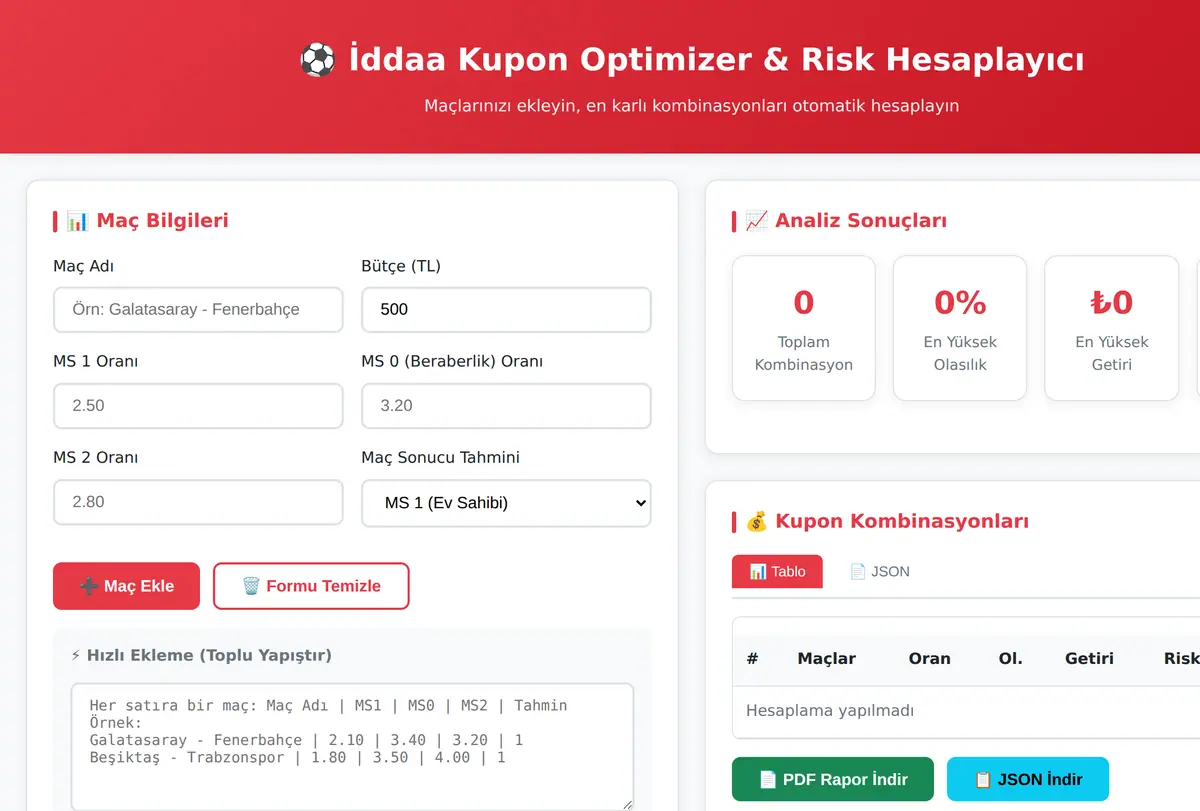Click the money bag icon beside Kupon Kombinasyonları
The width and height of the screenshot is (1200, 811).
coord(757,521)
